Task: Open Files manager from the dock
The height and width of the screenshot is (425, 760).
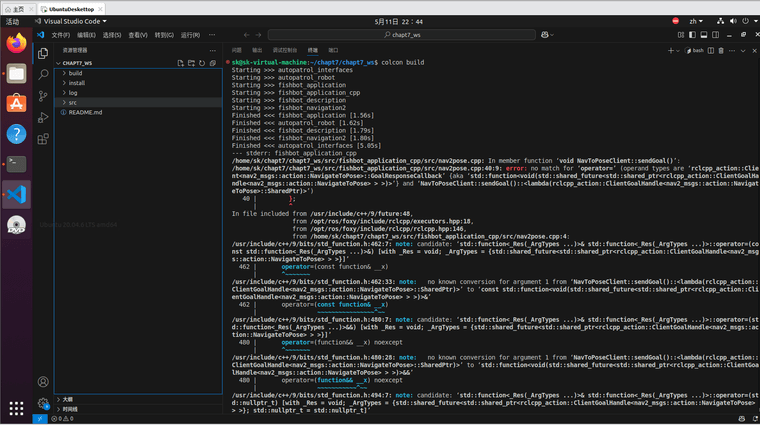Action: [x=16, y=74]
